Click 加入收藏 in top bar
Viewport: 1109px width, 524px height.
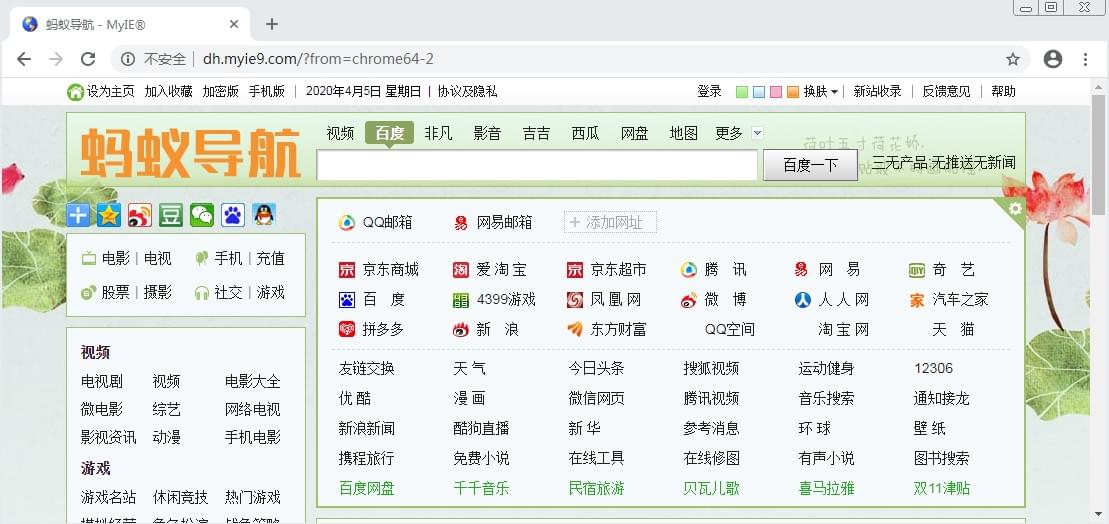click(x=168, y=92)
